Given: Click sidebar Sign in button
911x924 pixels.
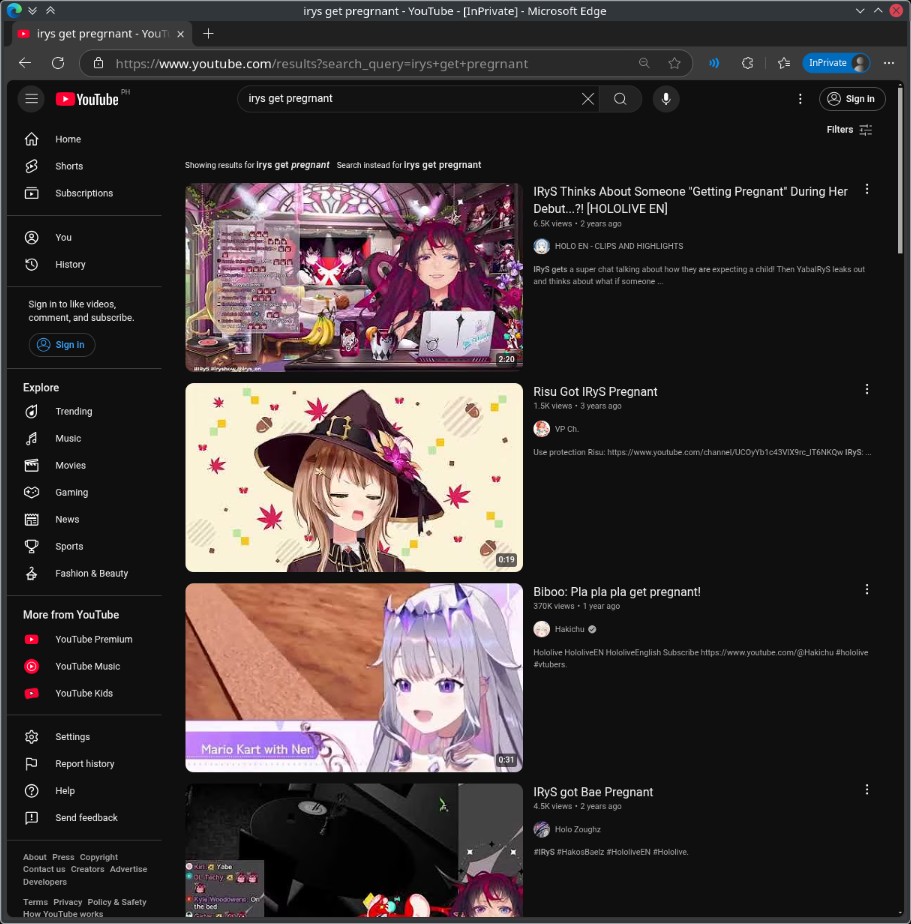Looking at the screenshot, I should point(62,345).
